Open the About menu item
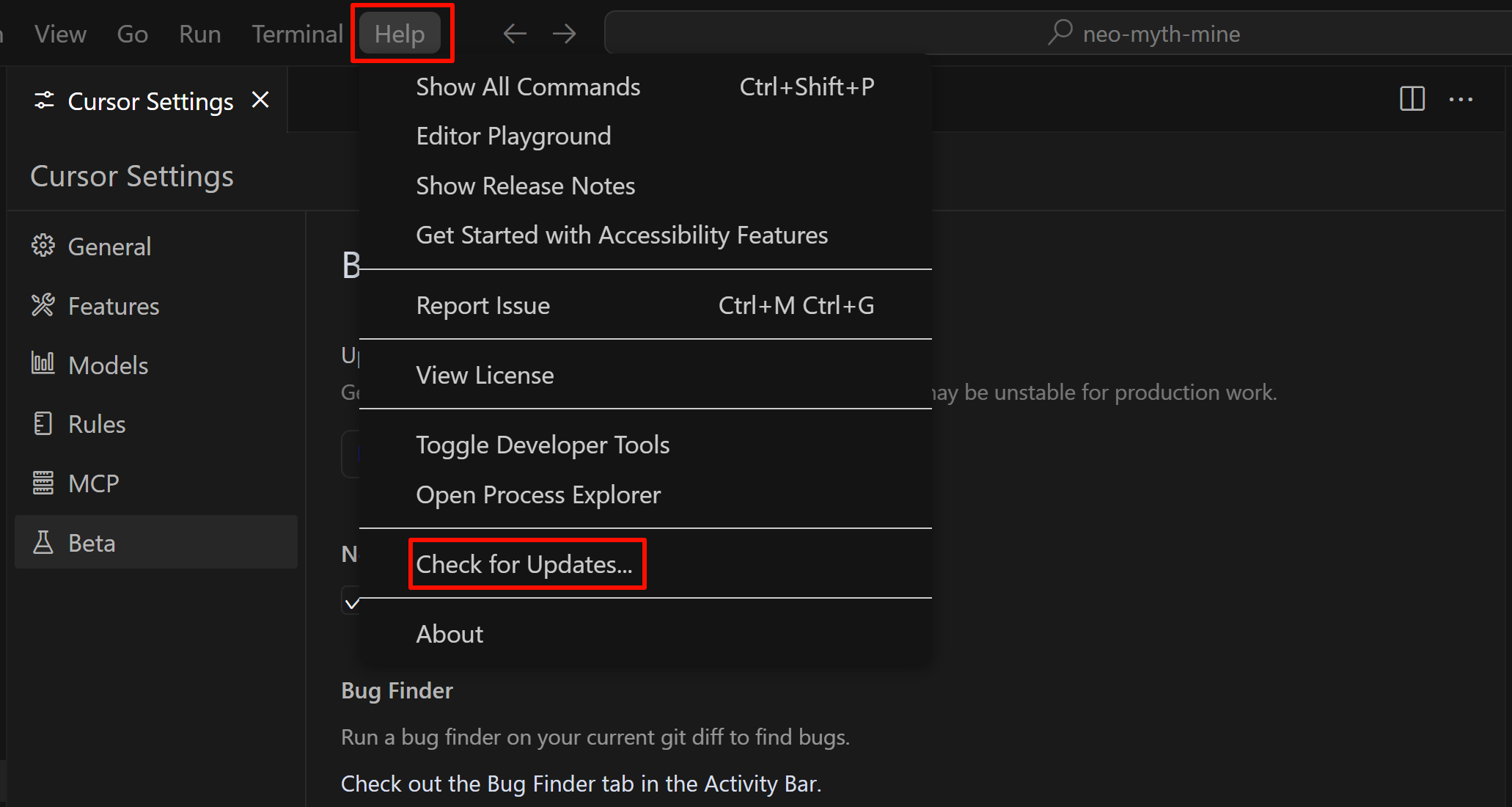Screen dimensions: 1512x807 [449, 634]
